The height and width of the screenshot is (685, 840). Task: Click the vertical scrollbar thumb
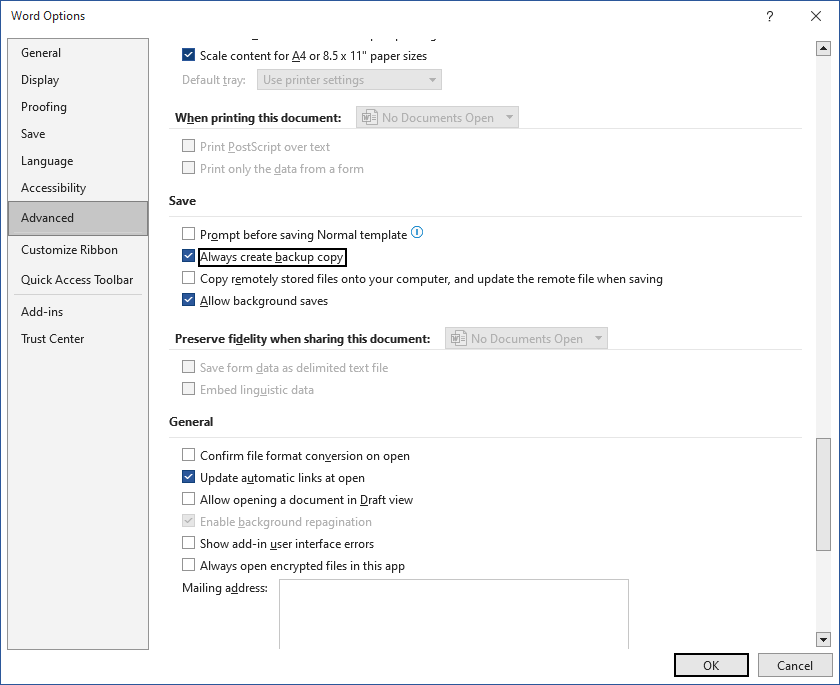tap(823, 494)
